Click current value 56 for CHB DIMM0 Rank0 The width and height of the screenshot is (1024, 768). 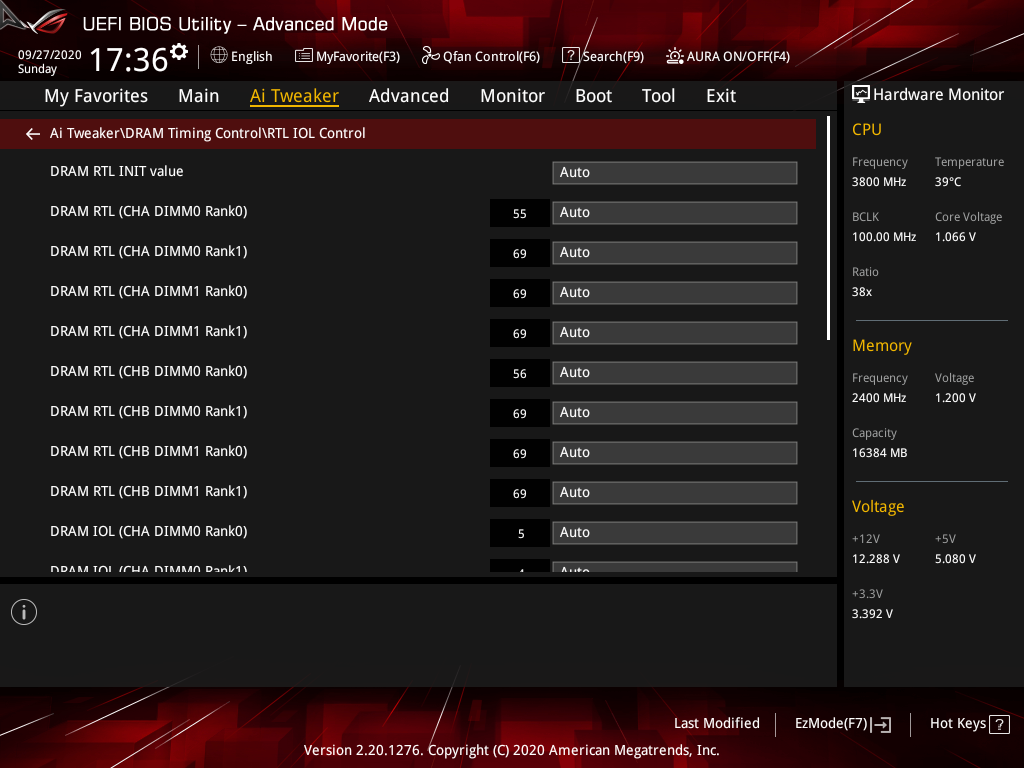click(520, 374)
